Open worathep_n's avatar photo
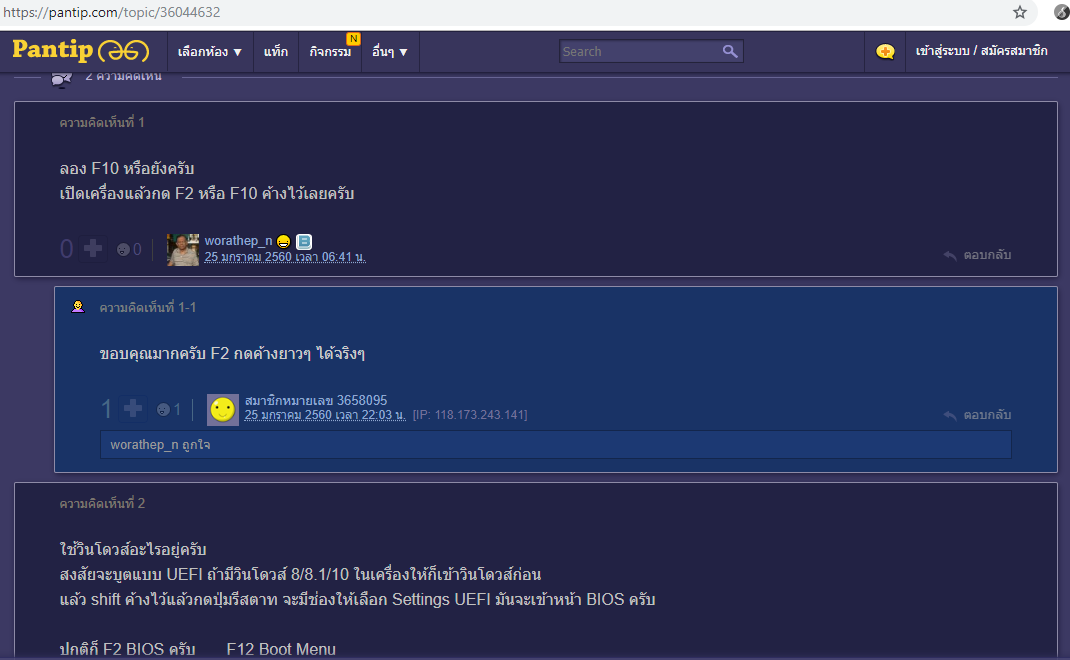The width and height of the screenshot is (1070, 660). [183, 249]
